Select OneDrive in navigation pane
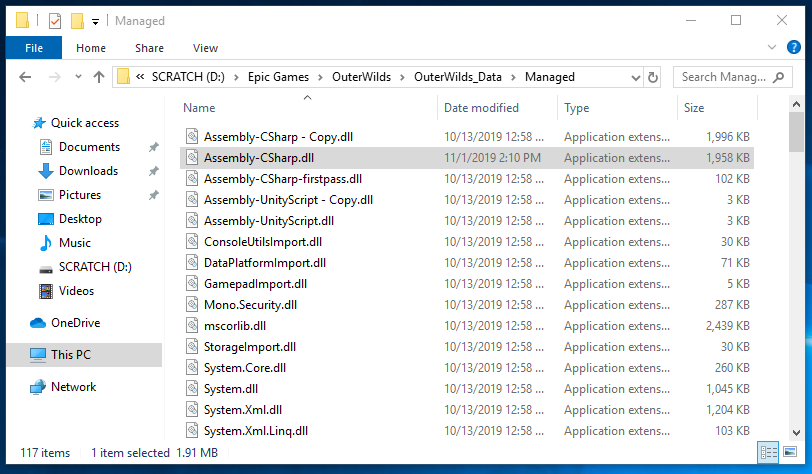This screenshot has height=474, width=812. click(x=75, y=323)
